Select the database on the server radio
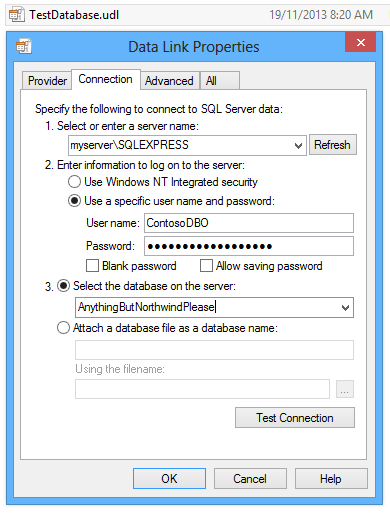 pos(63,286)
